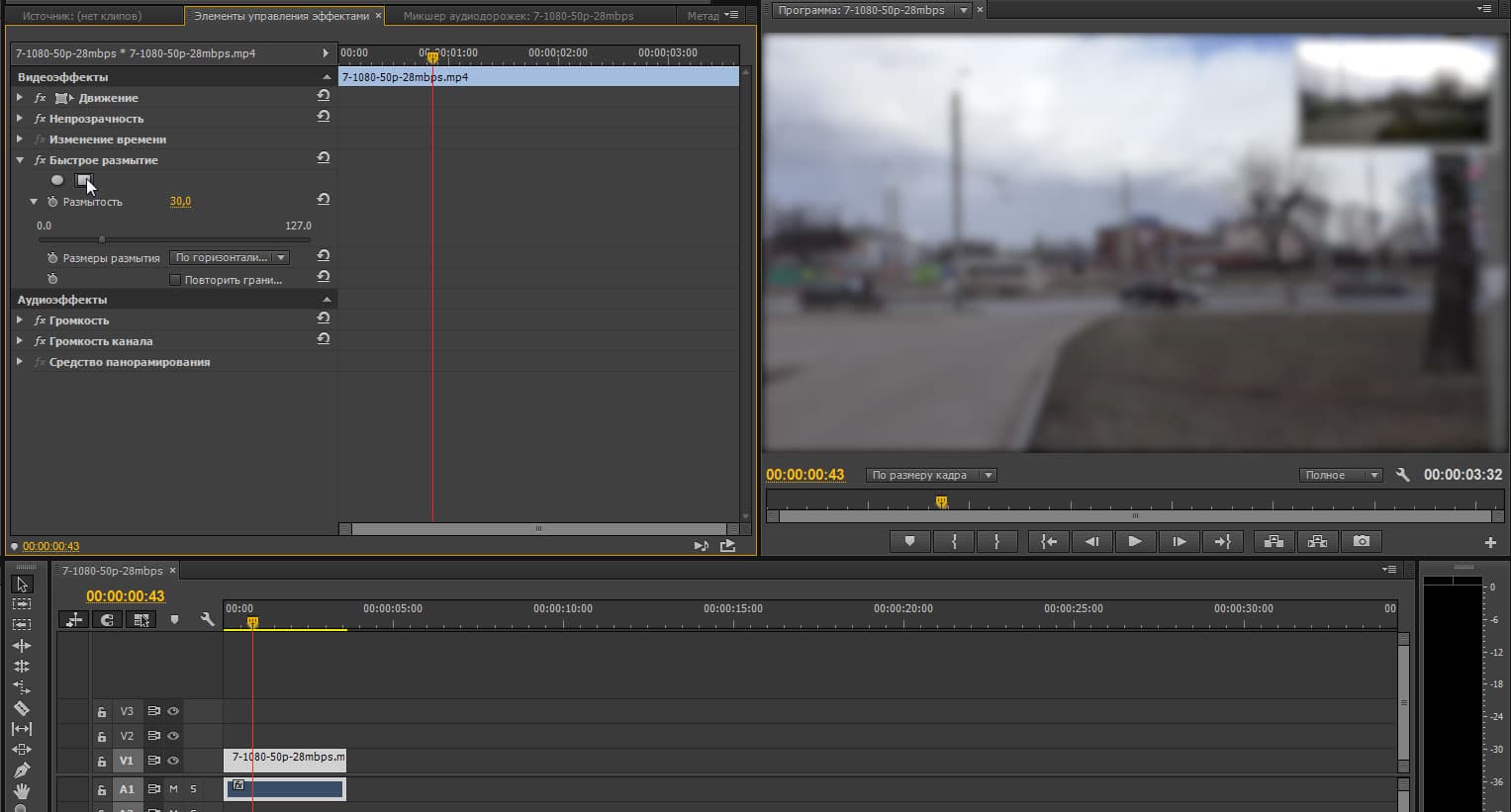
Task: Open the По размеру кадра zoom dropdown
Action: (930, 475)
